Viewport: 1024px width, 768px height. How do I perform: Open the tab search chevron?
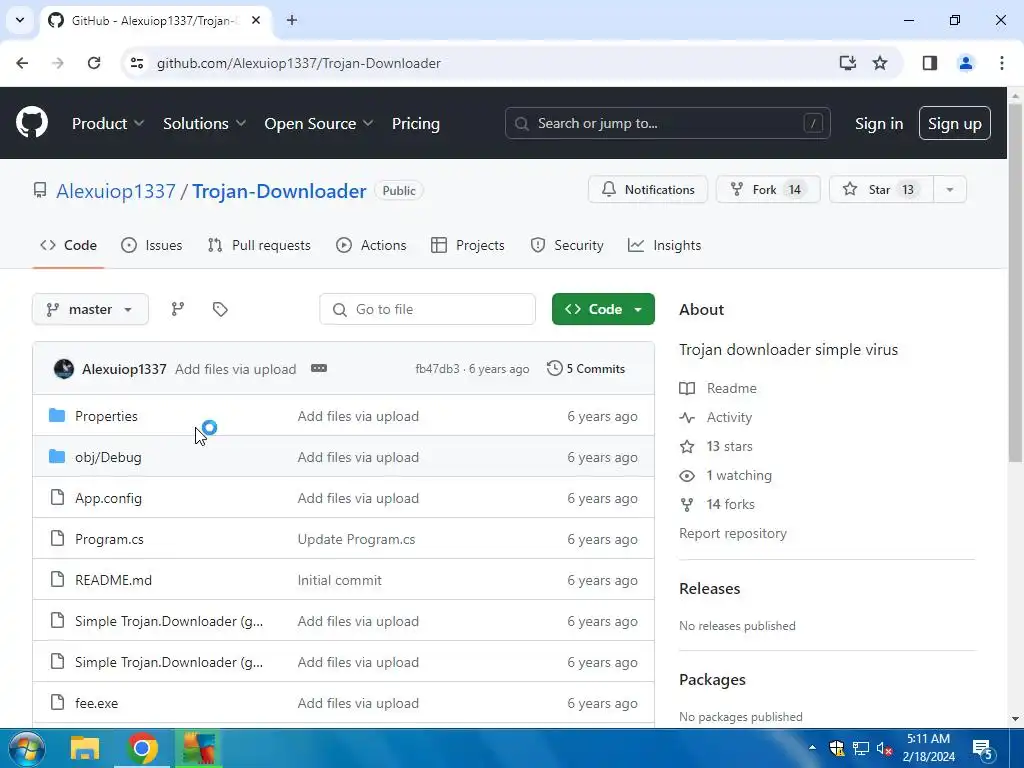click(20, 20)
